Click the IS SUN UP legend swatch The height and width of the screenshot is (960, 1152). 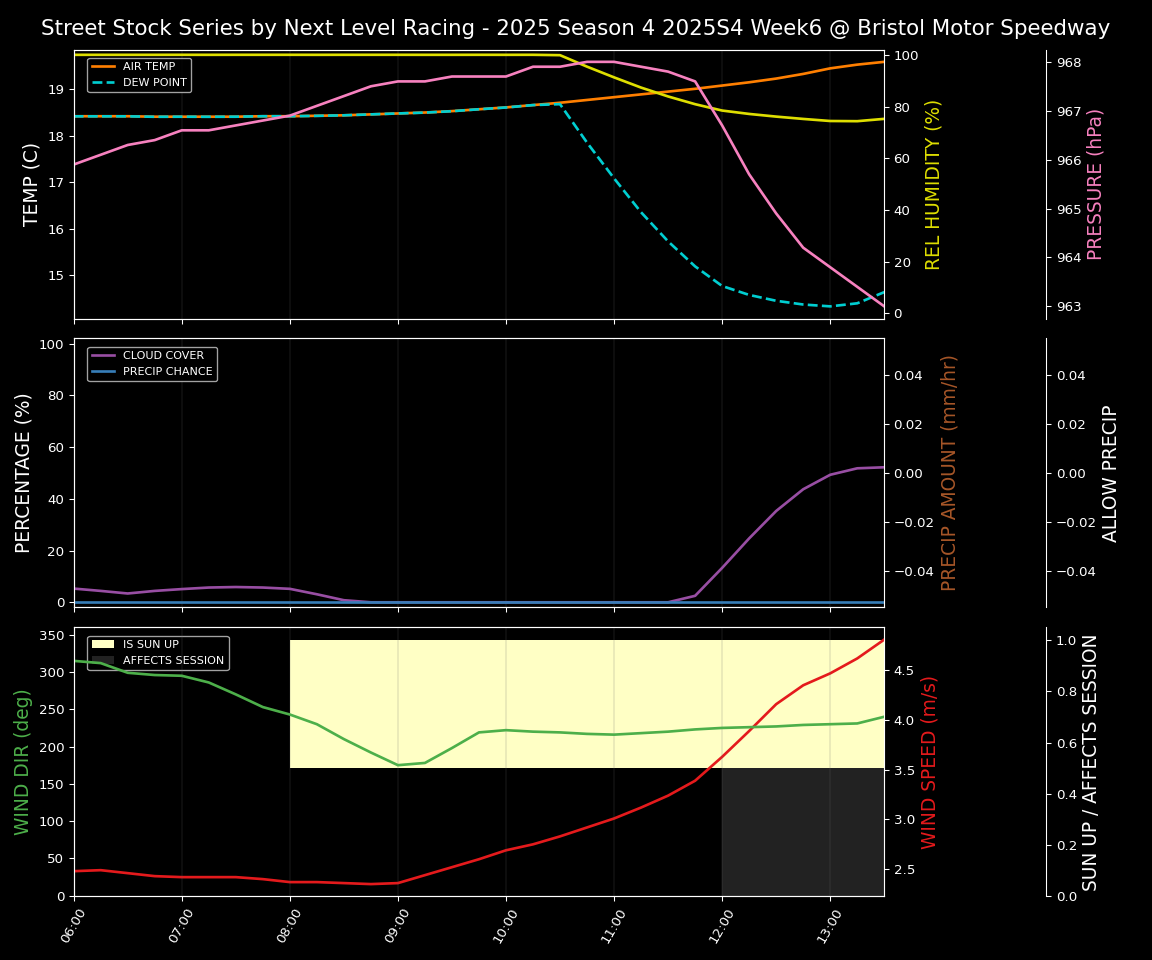103,645
